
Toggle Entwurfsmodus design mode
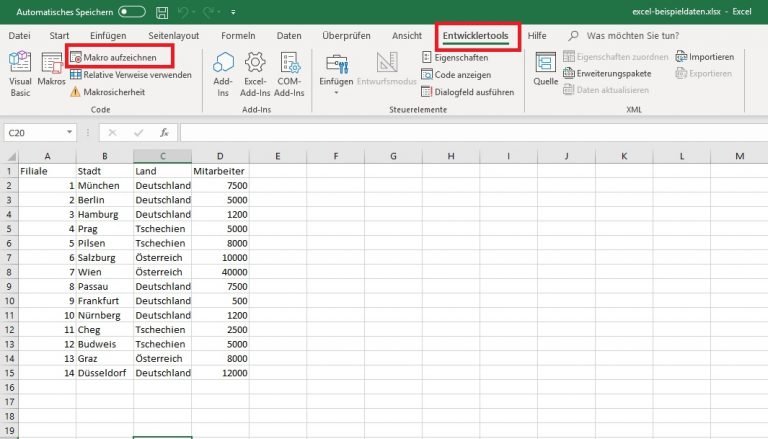tap(386, 69)
